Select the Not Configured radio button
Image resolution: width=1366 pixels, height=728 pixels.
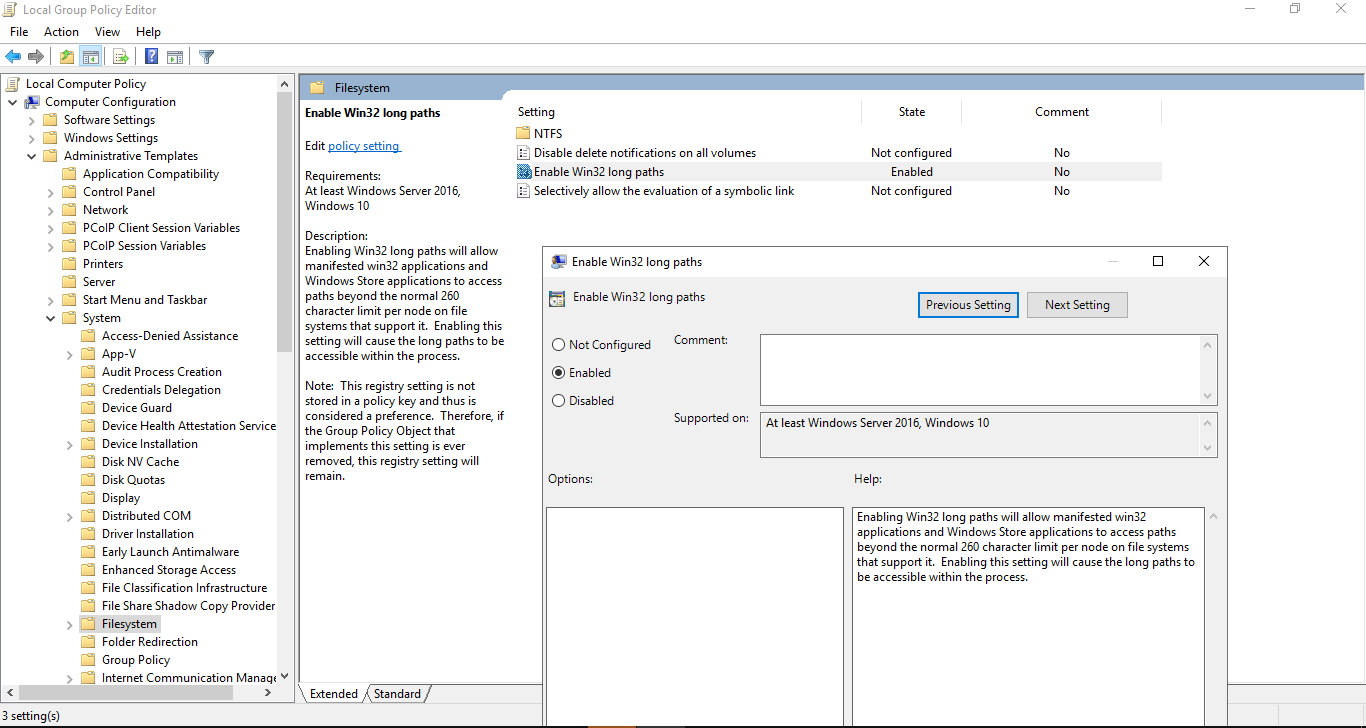558,344
